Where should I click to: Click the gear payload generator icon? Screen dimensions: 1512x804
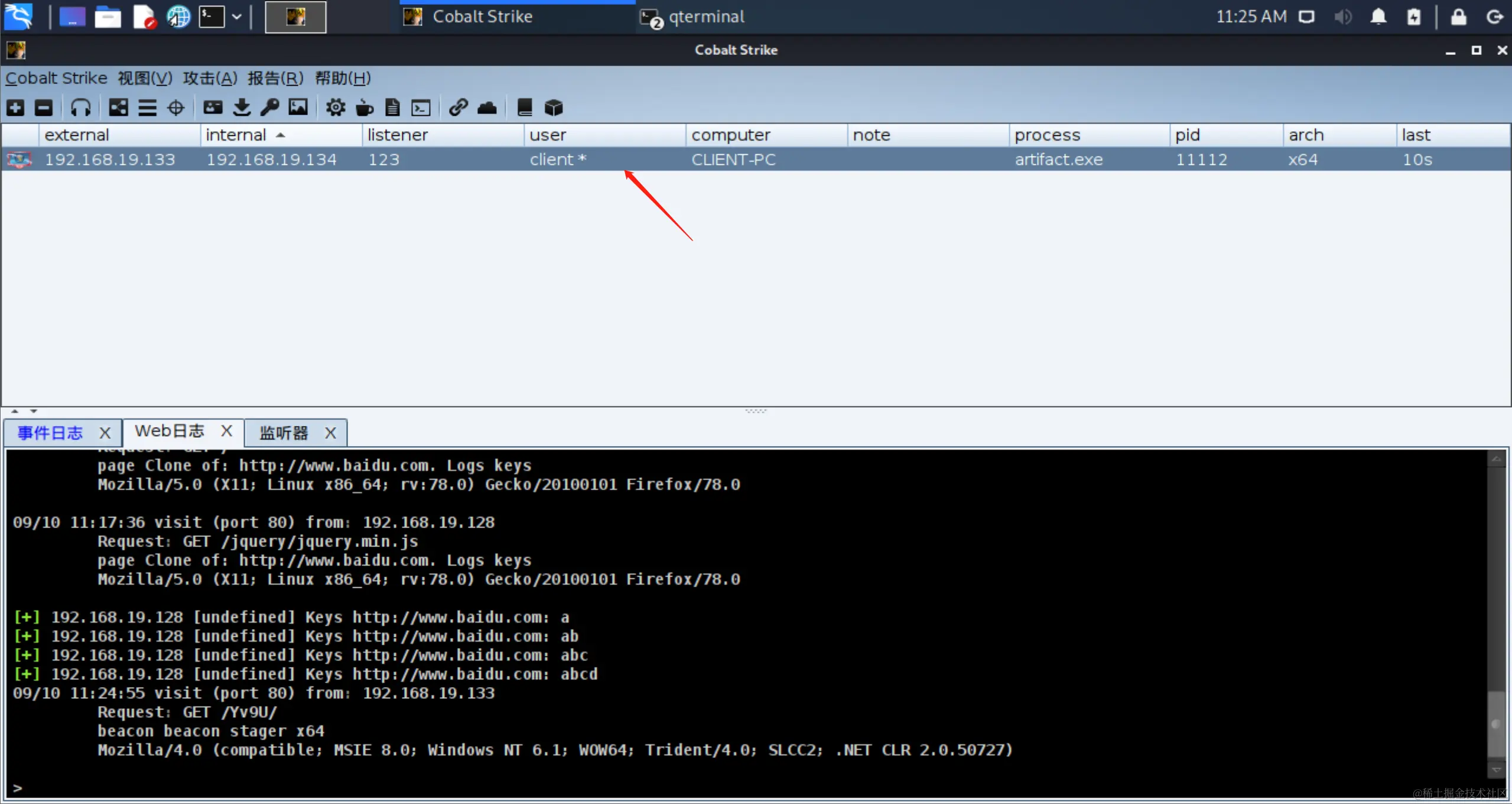click(335, 108)
